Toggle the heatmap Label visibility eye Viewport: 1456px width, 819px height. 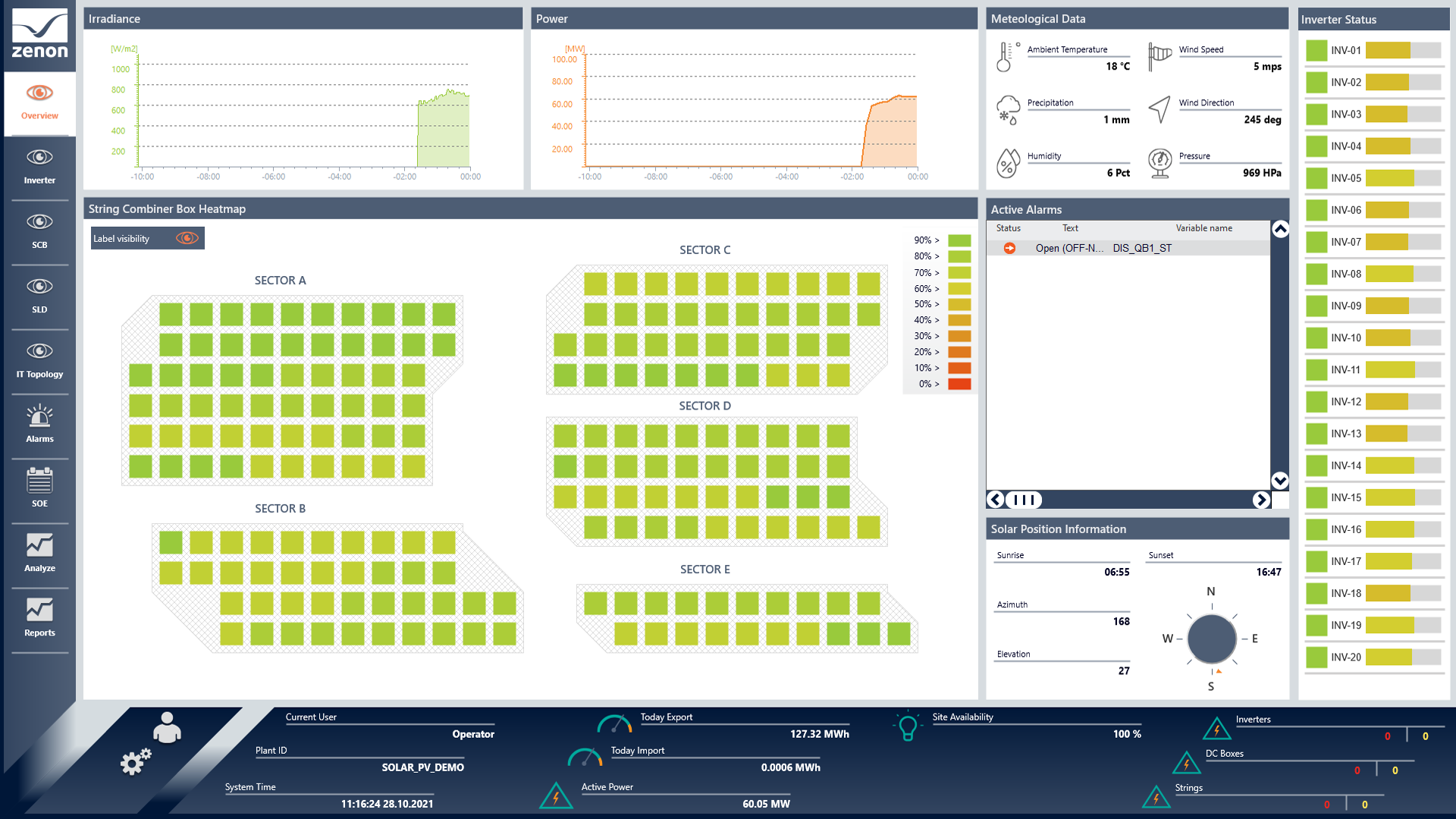click(187, 238)
